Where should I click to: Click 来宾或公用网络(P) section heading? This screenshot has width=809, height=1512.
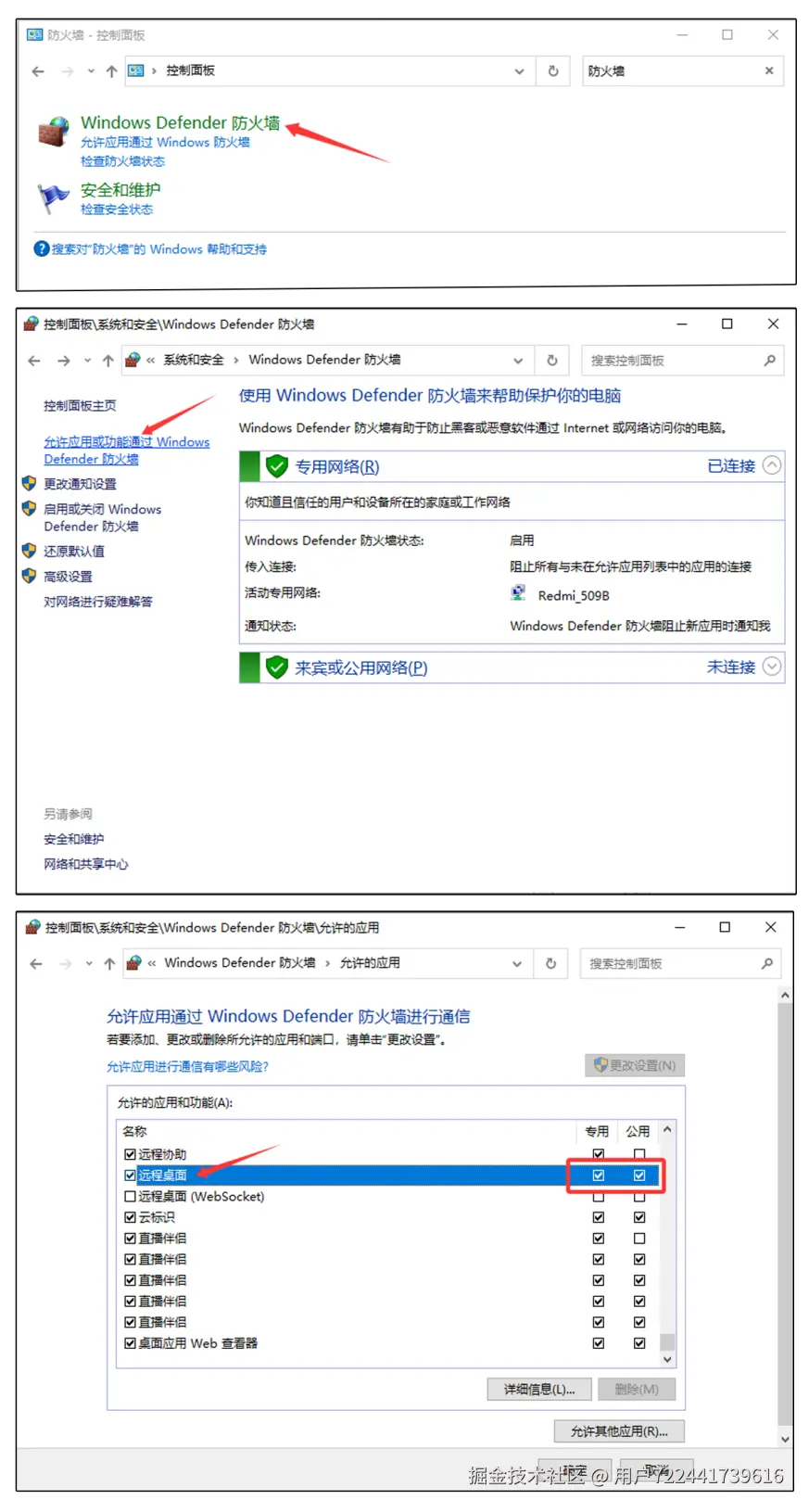361,667
